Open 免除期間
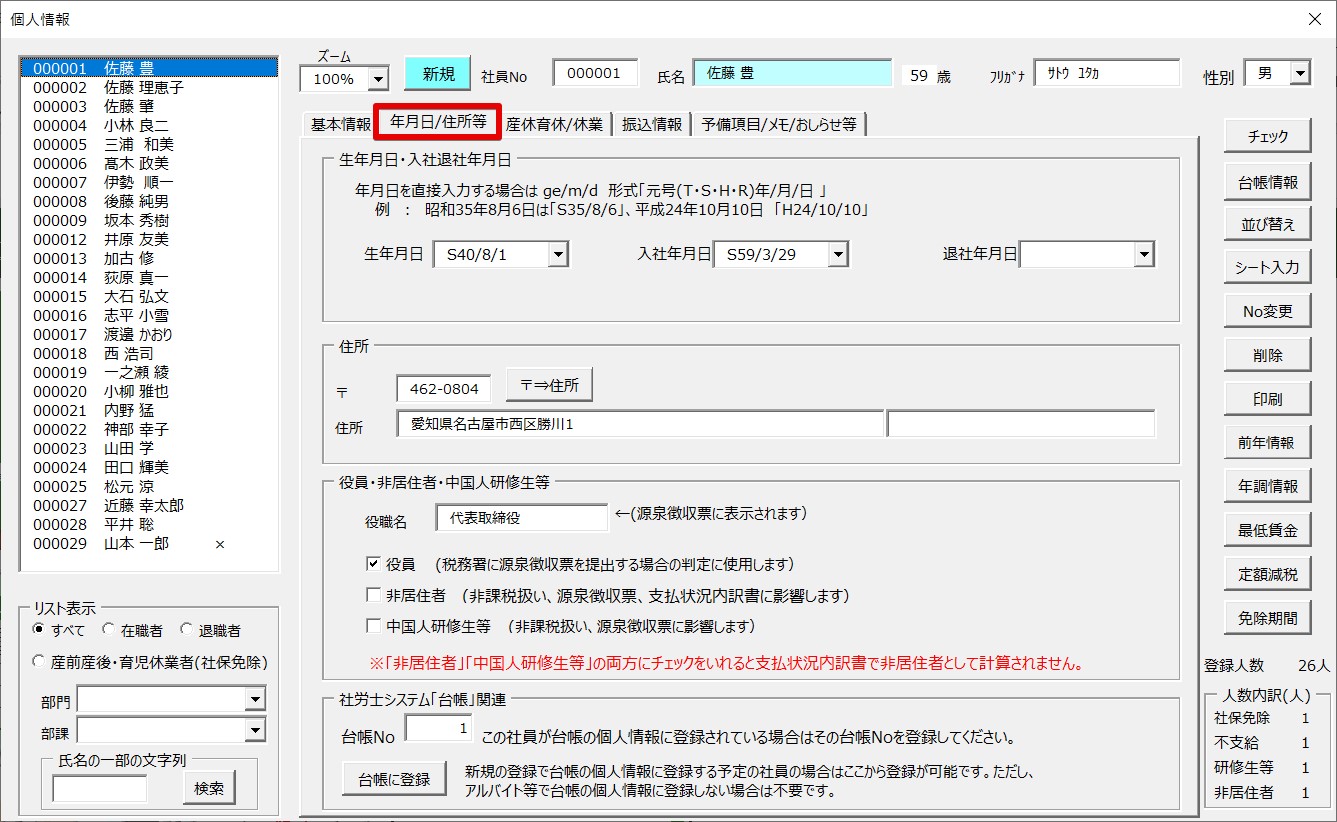Viewport: 1337px width, 822px height. click(x=1268, y=618)
